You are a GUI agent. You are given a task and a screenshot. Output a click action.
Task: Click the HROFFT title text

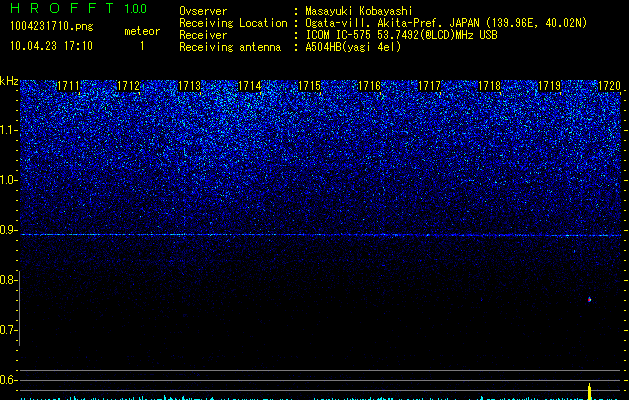tap(62, 8)
